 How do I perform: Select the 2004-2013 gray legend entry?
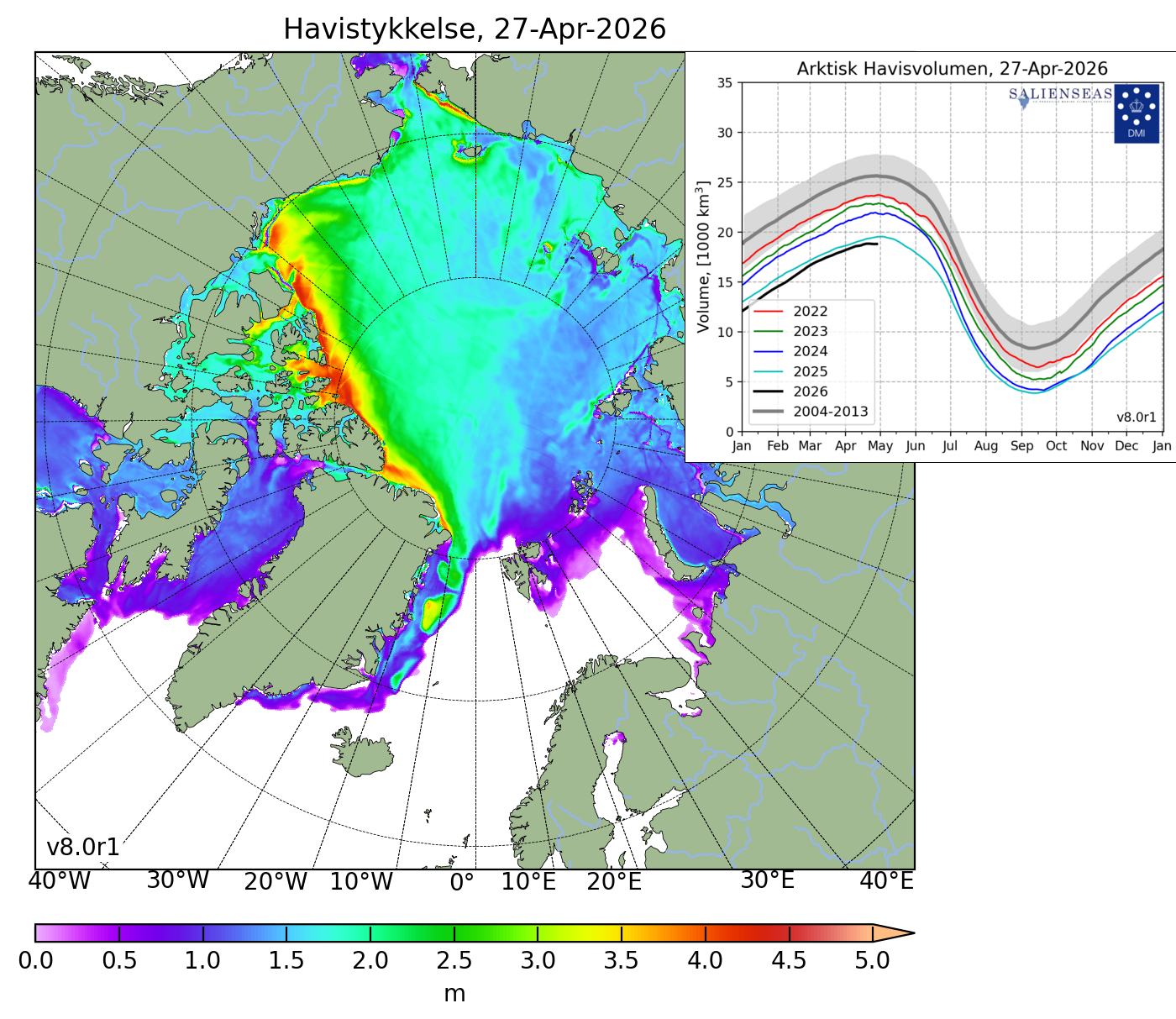(830, 412)
